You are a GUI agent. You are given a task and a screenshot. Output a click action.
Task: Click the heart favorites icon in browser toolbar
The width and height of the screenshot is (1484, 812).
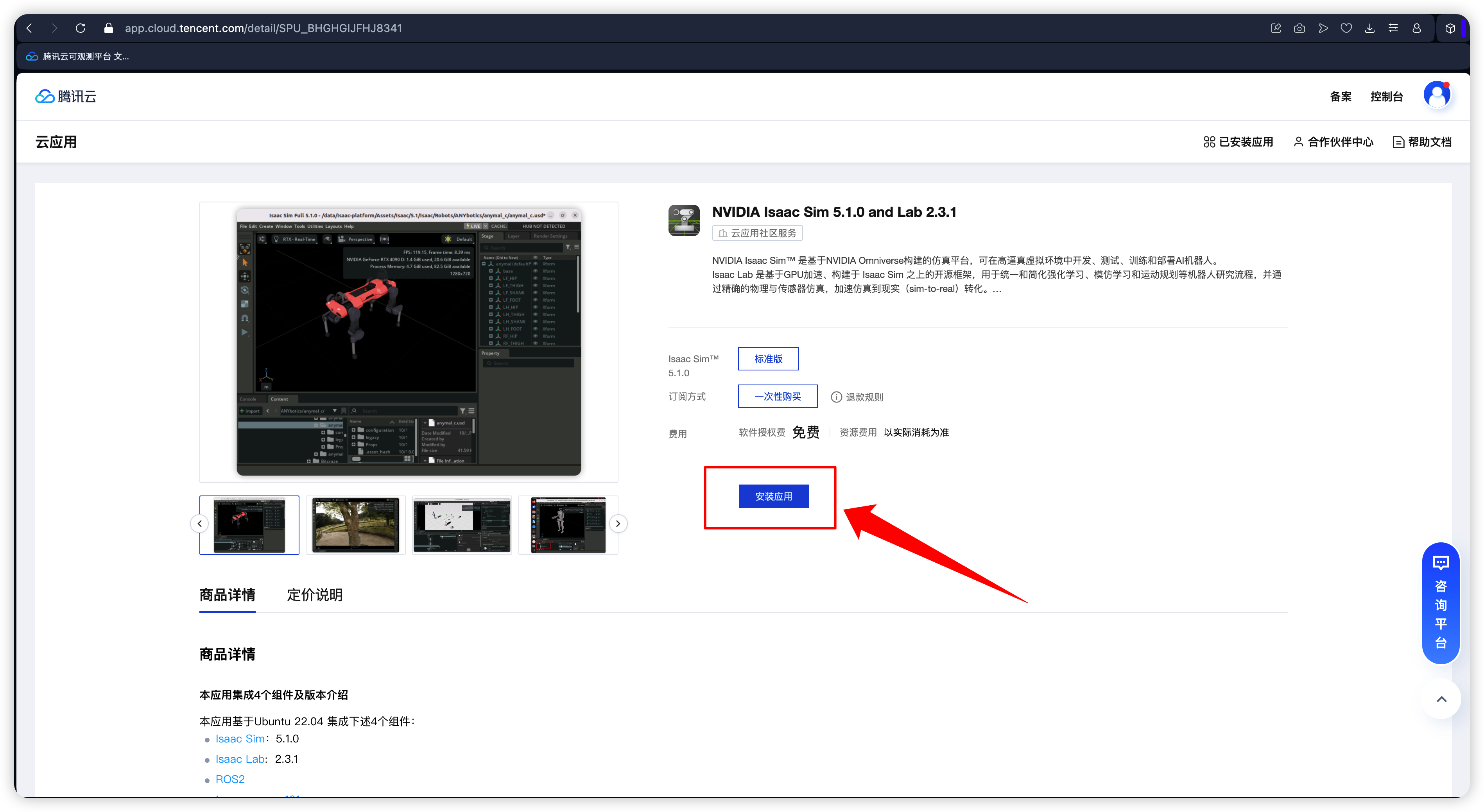(x=1346, y=28)
